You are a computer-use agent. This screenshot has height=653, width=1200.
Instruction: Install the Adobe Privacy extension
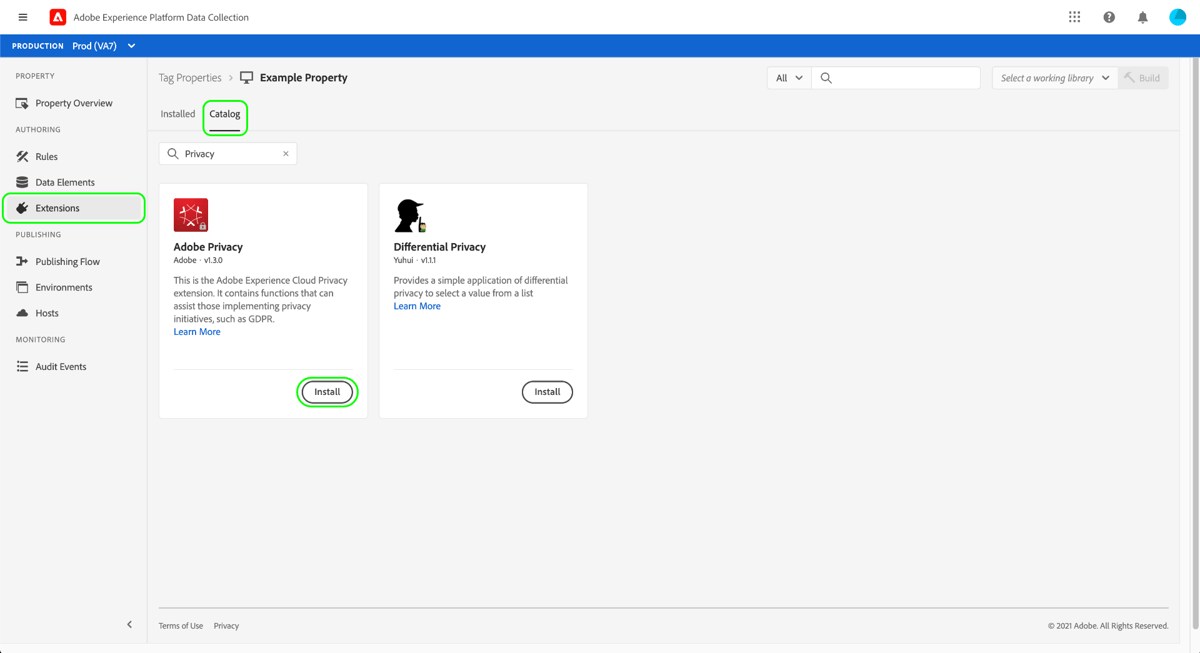click(x=327, y=392)
